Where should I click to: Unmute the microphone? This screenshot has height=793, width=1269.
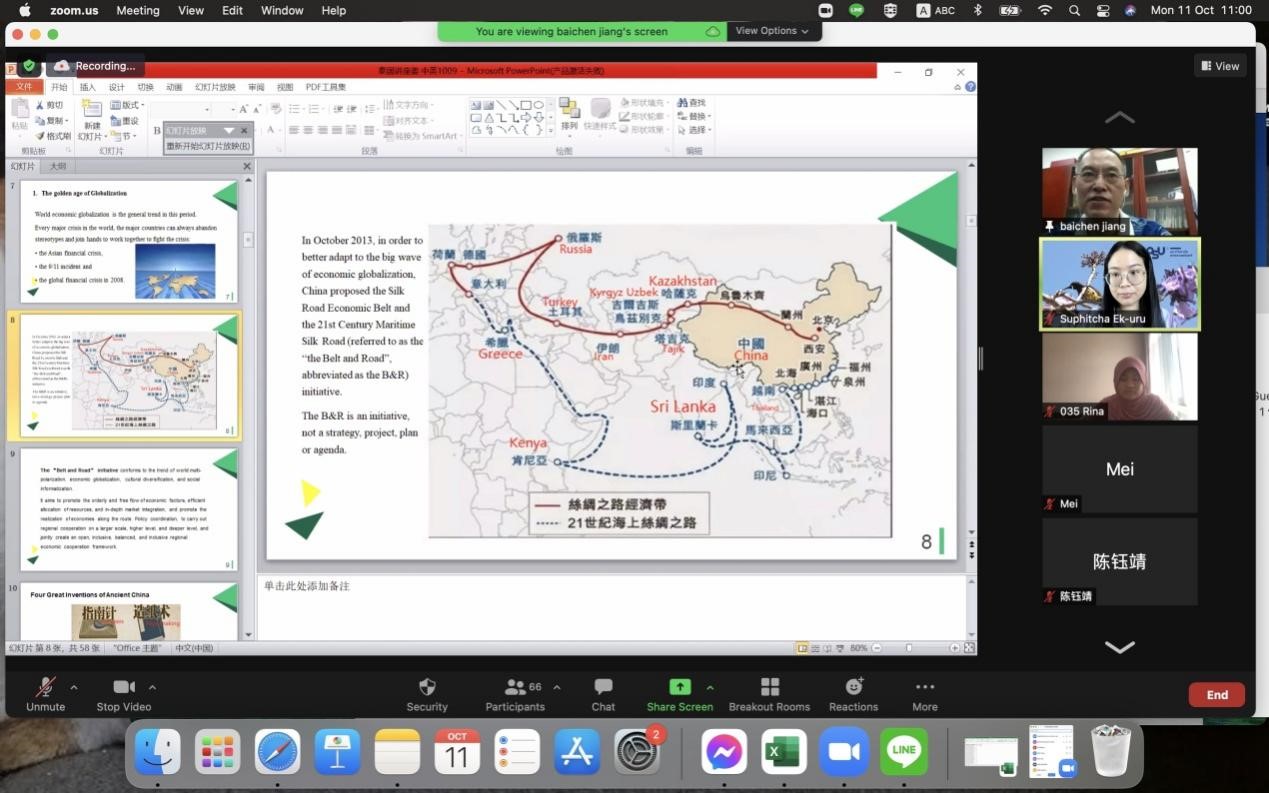pos(45,687)
